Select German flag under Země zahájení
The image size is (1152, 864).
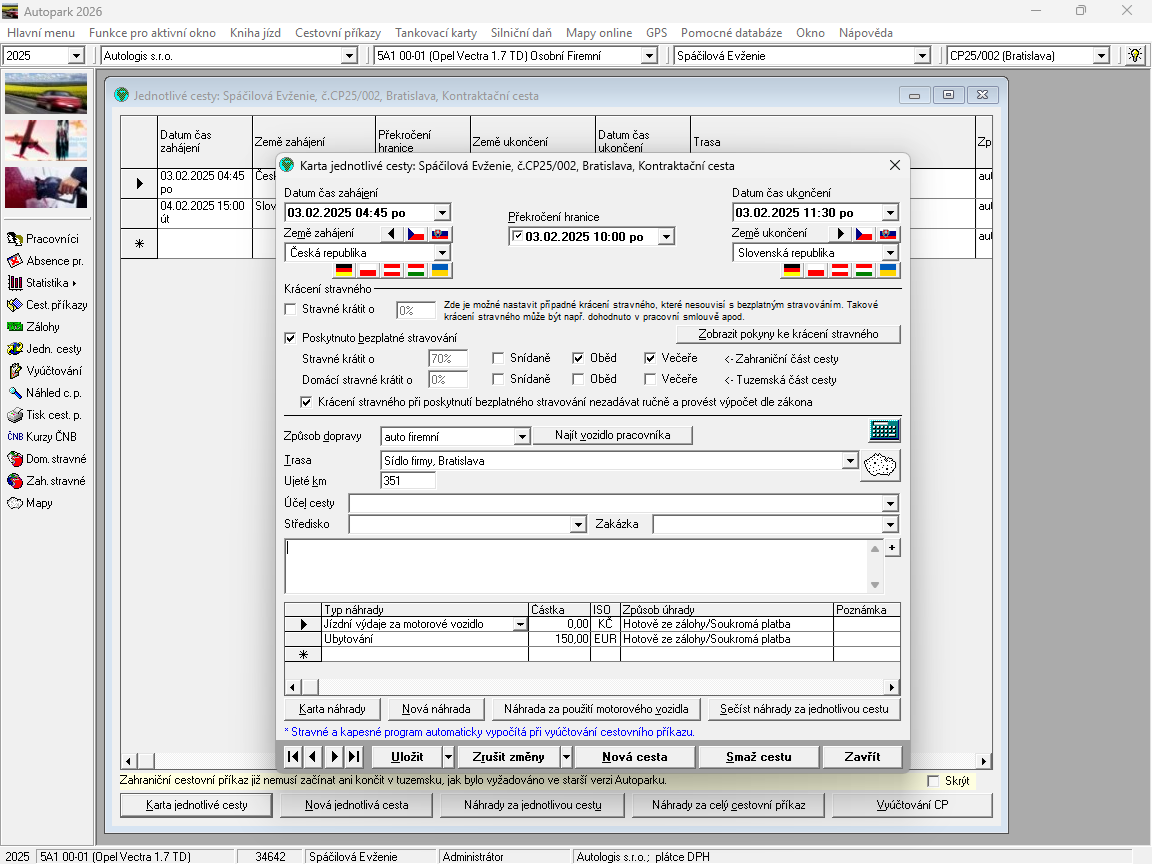(344, 271)
